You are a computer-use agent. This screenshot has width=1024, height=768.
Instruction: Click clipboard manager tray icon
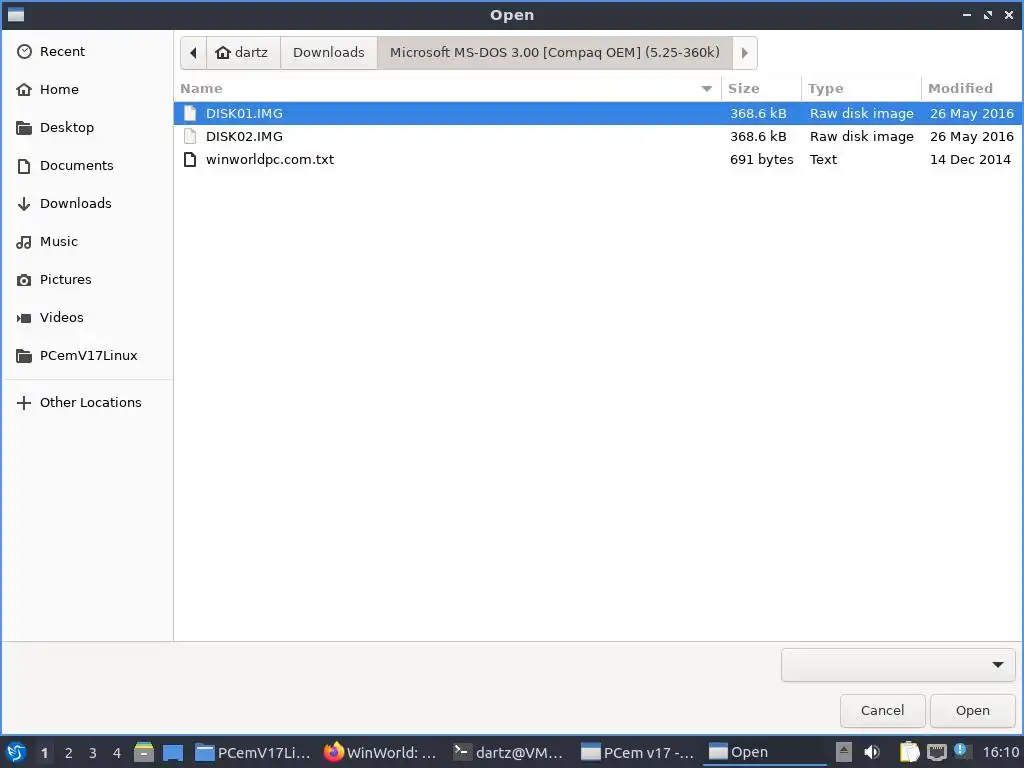(x=909, y=752)
